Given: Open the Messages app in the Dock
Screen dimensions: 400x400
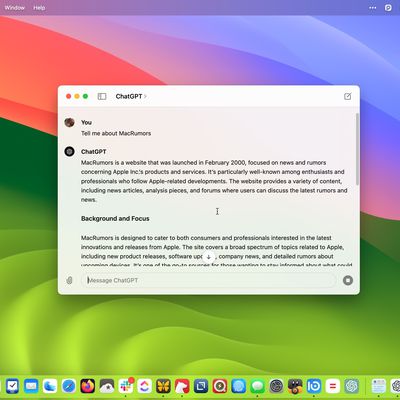Looking at the screenshot, I should (258, 386).
